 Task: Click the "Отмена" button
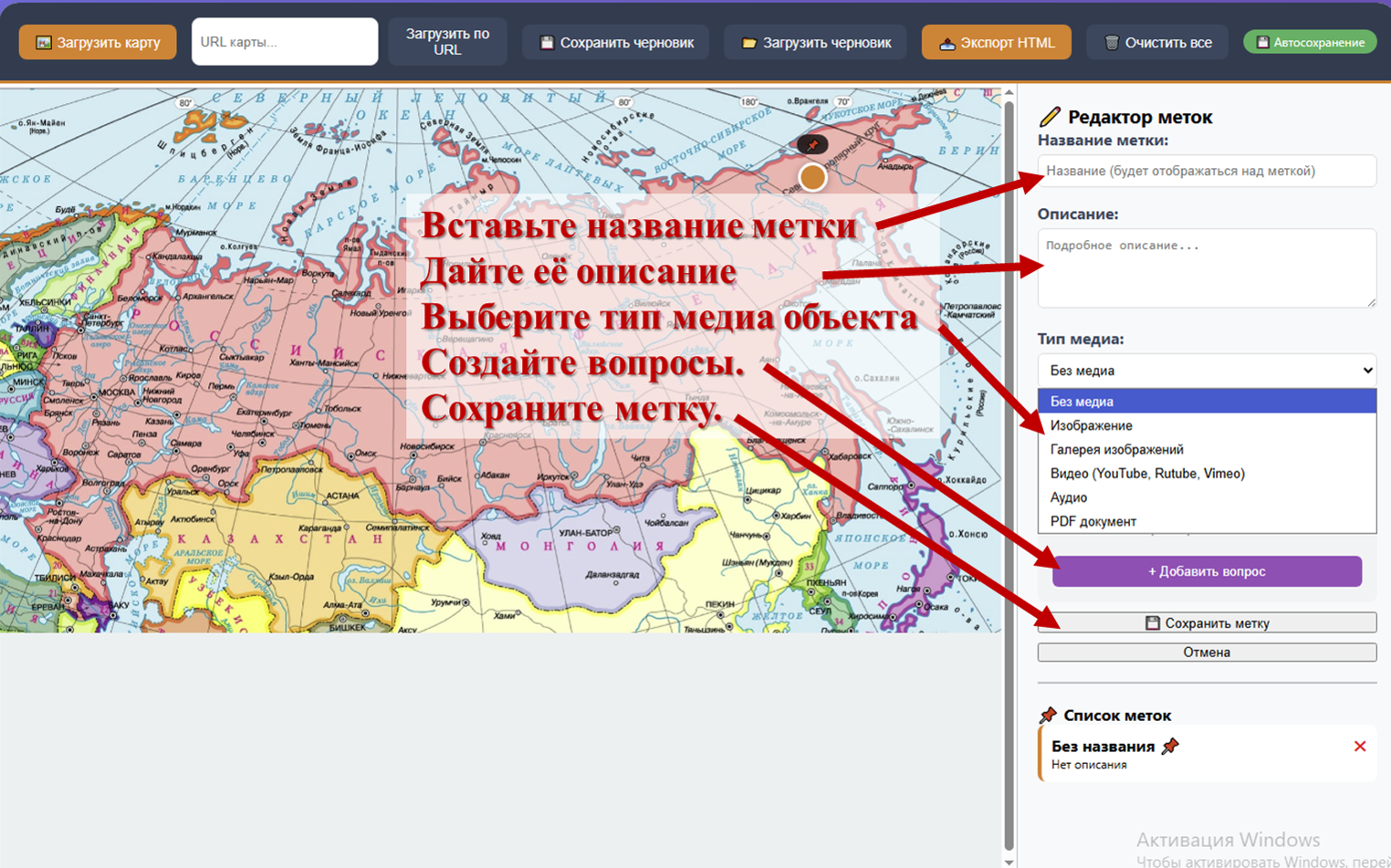[1206, 653]
